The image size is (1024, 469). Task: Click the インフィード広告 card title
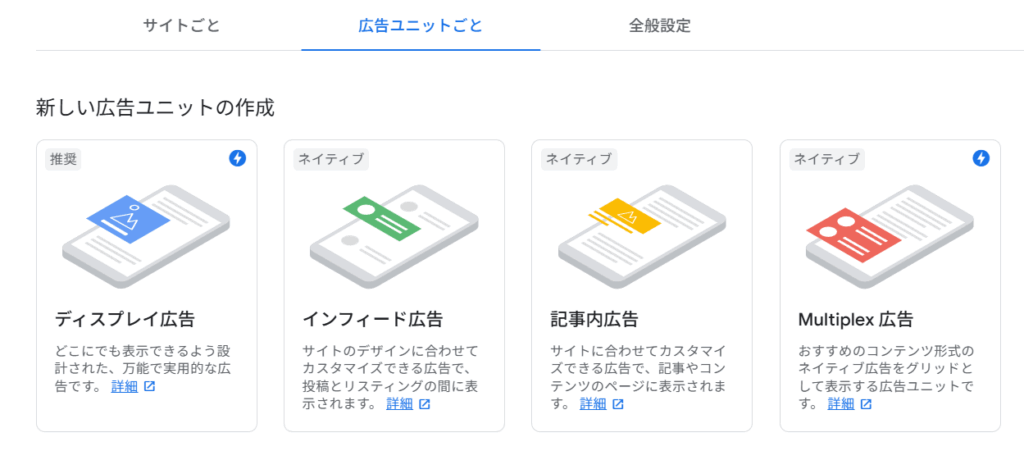373,319
